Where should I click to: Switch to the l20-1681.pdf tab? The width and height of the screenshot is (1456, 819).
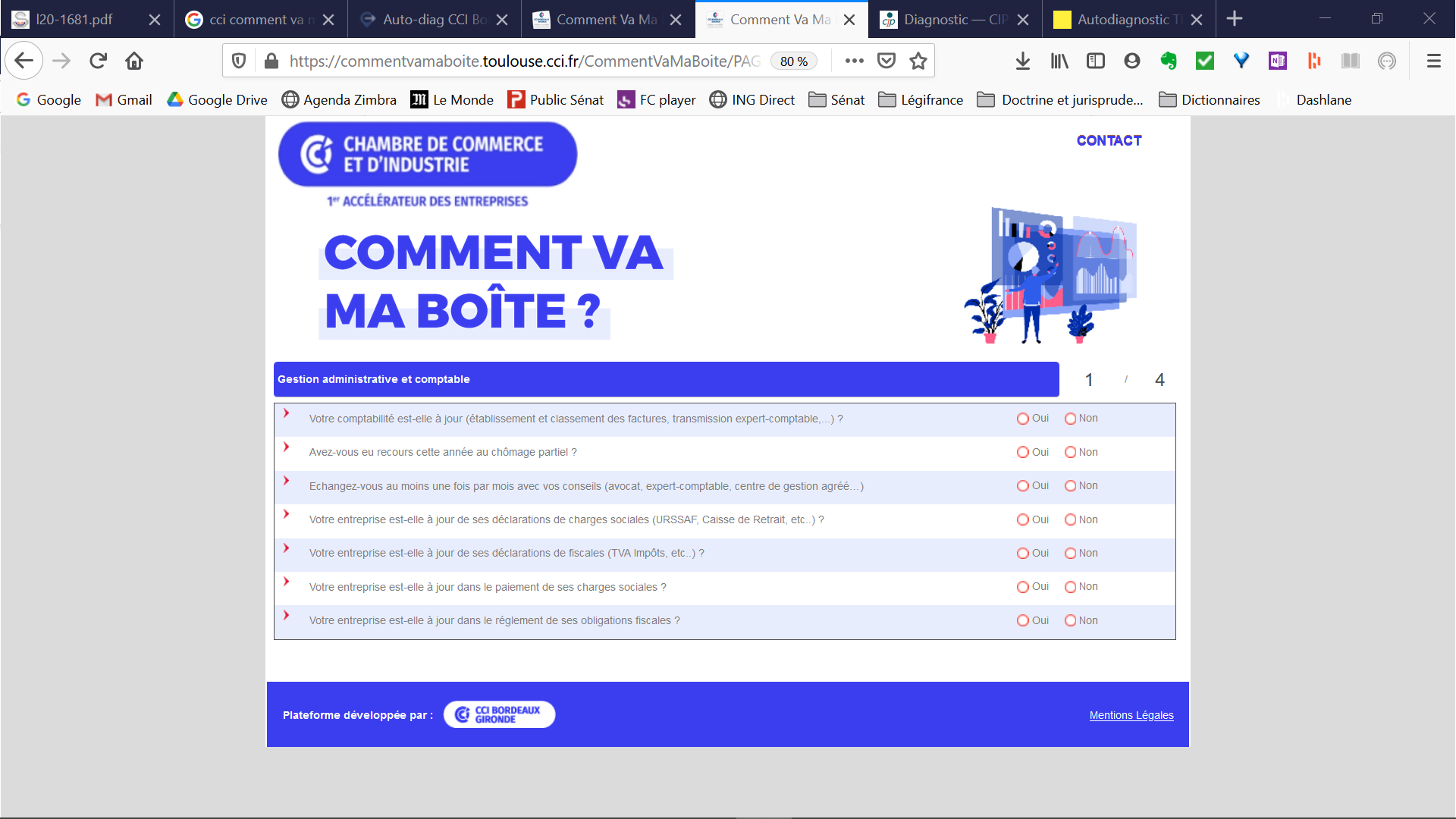[x=74, y=20]
